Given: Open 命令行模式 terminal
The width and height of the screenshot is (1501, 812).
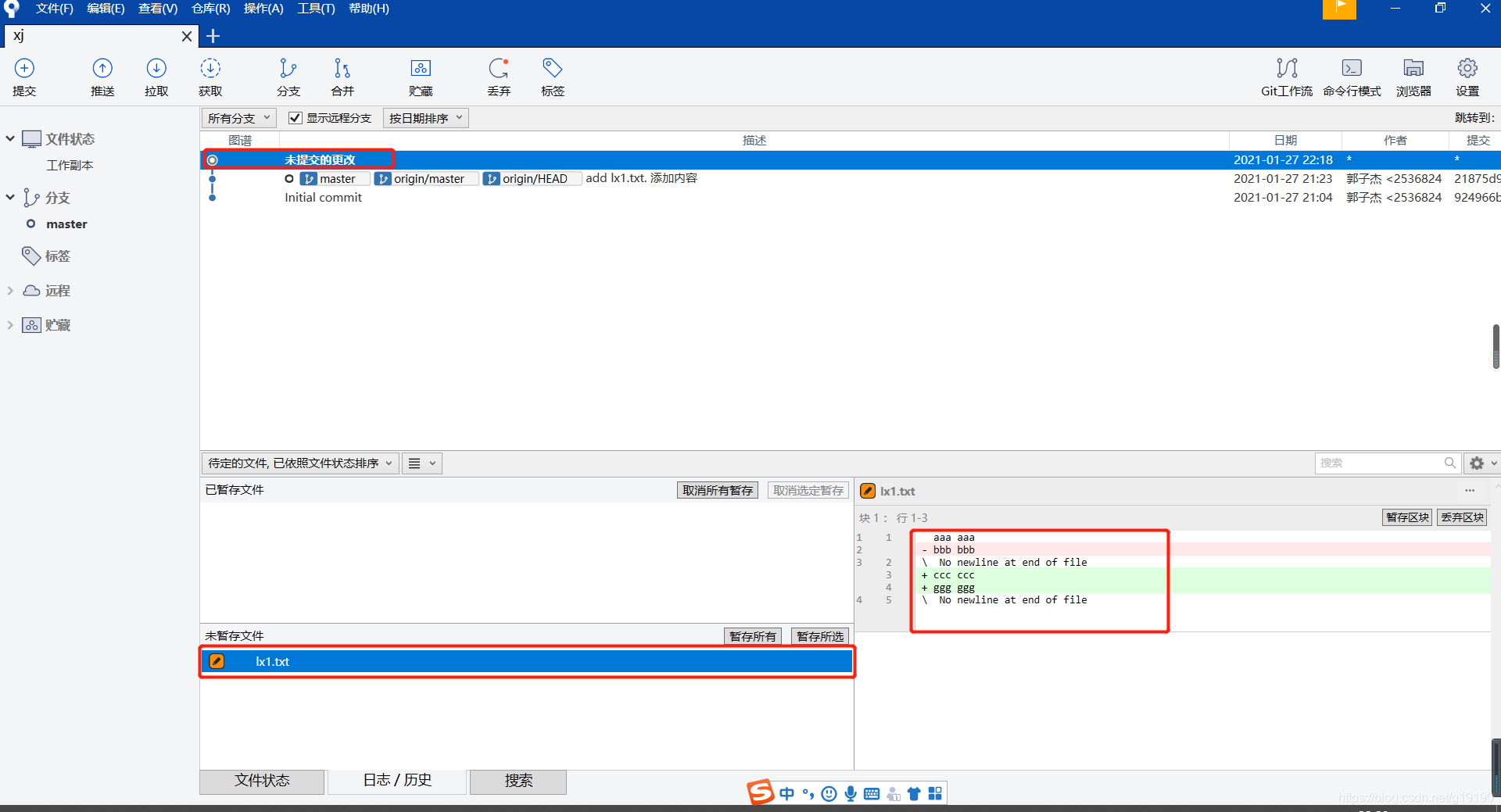Looking at the screenshot, I should point(1352,77).
